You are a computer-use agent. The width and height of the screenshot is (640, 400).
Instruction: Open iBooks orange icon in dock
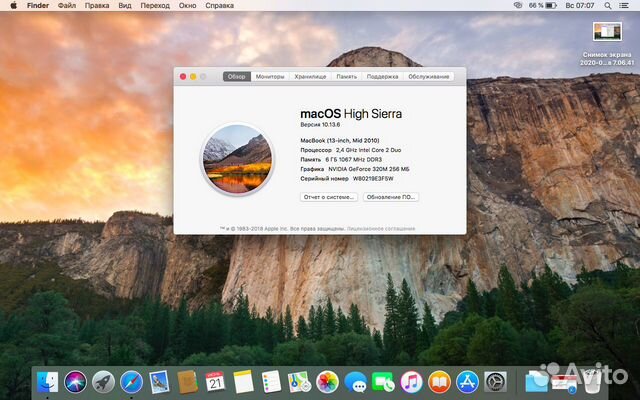pos(439,382)
